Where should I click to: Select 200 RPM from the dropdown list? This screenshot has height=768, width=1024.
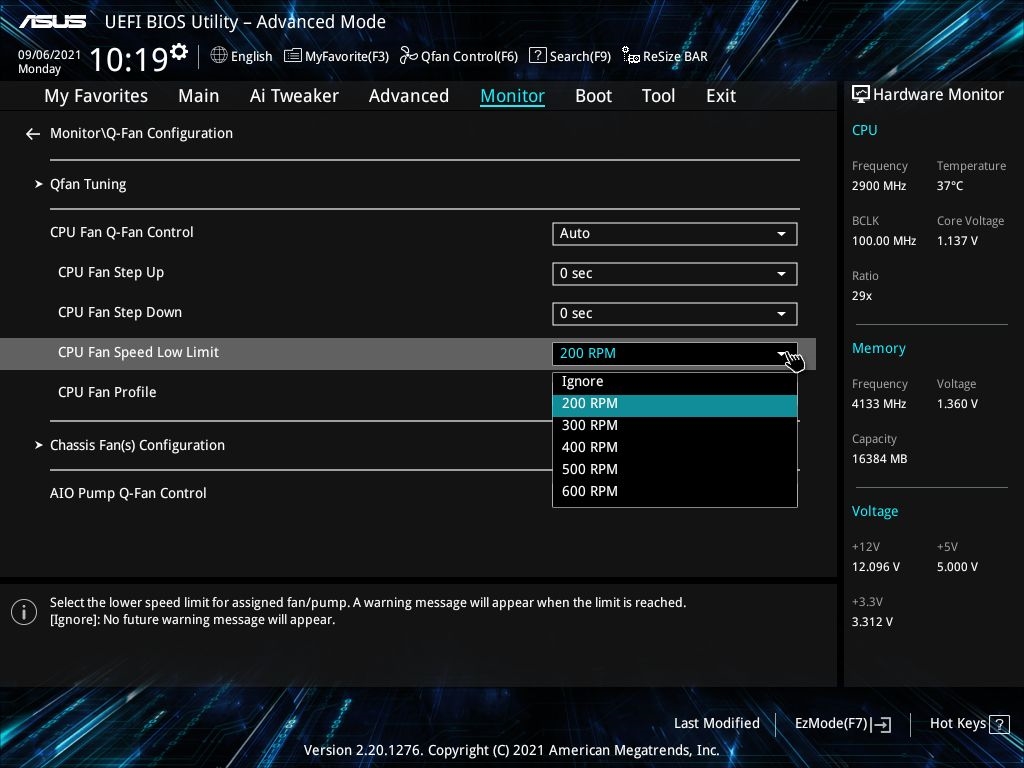675,404
